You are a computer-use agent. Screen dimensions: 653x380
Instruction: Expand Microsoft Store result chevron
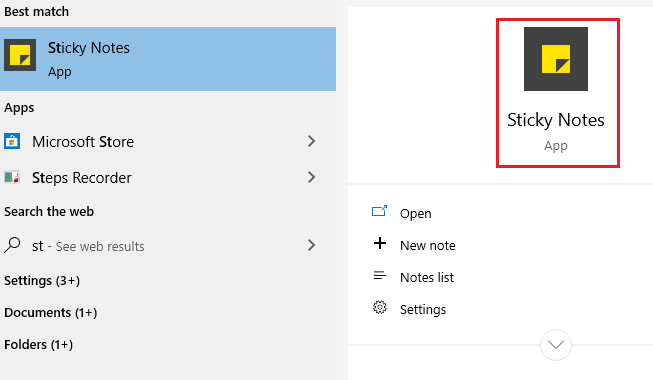point(311,141)
